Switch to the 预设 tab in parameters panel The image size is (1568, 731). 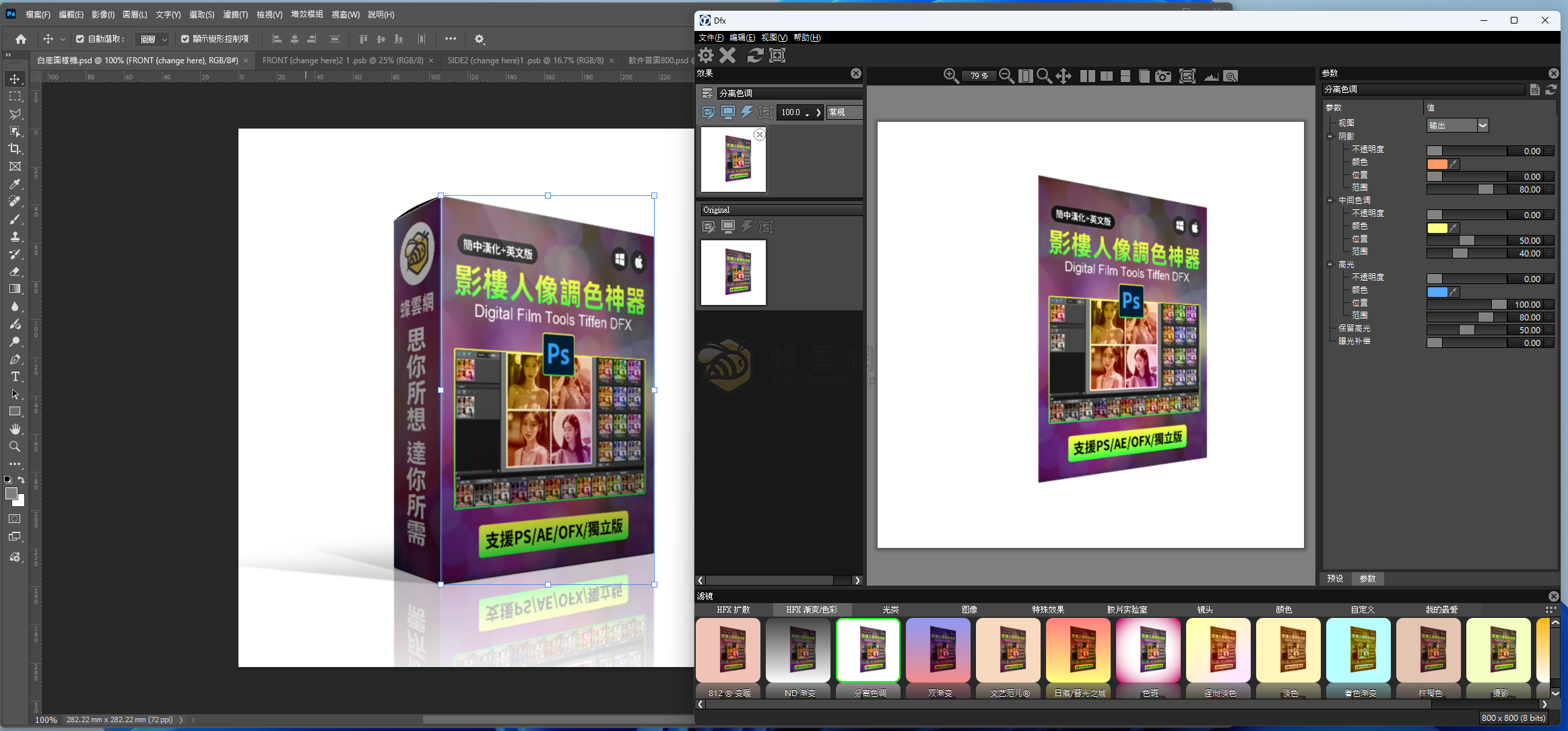point(1335,578)
